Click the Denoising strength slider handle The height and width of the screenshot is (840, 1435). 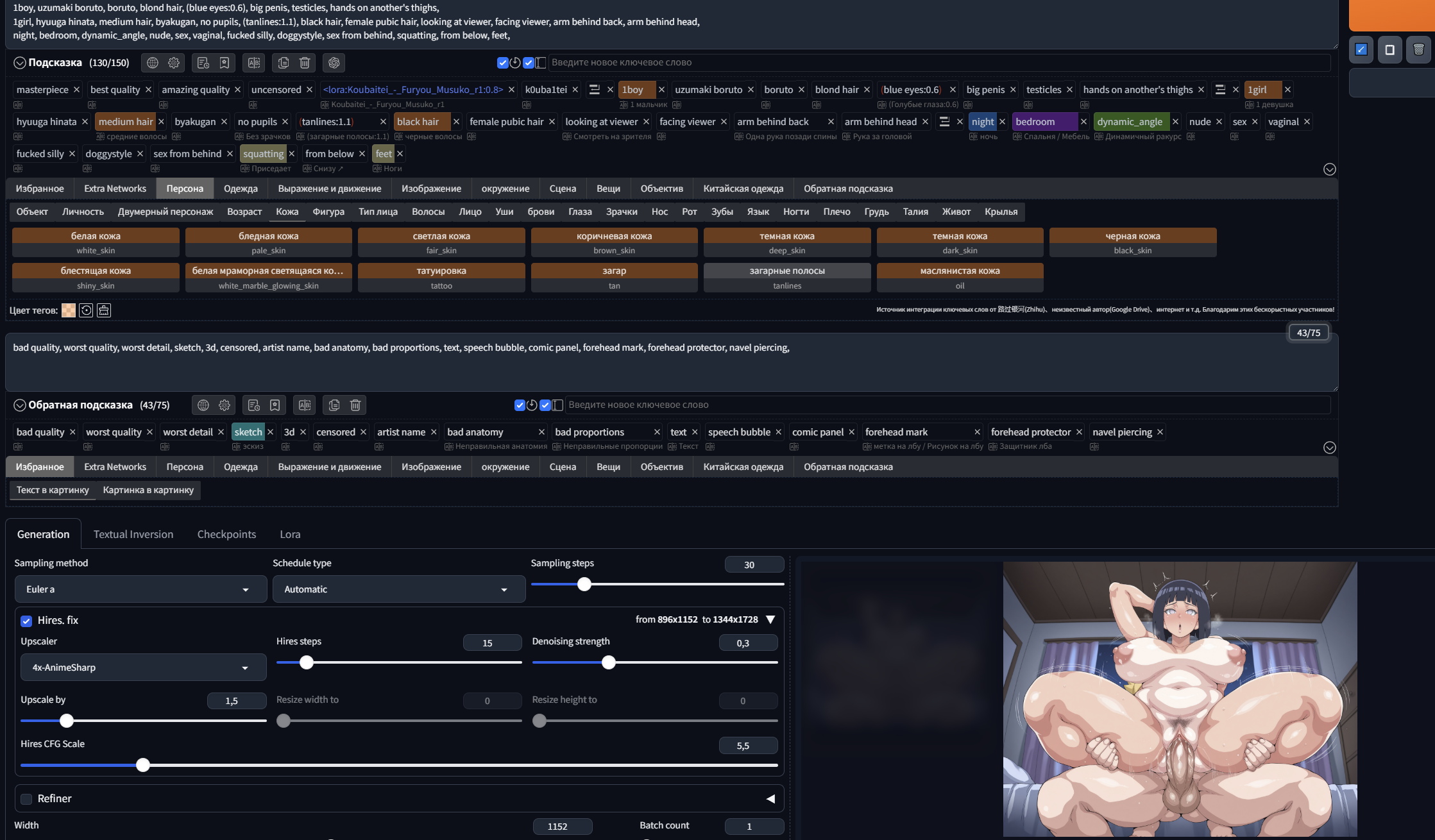(x=608, y=662)
